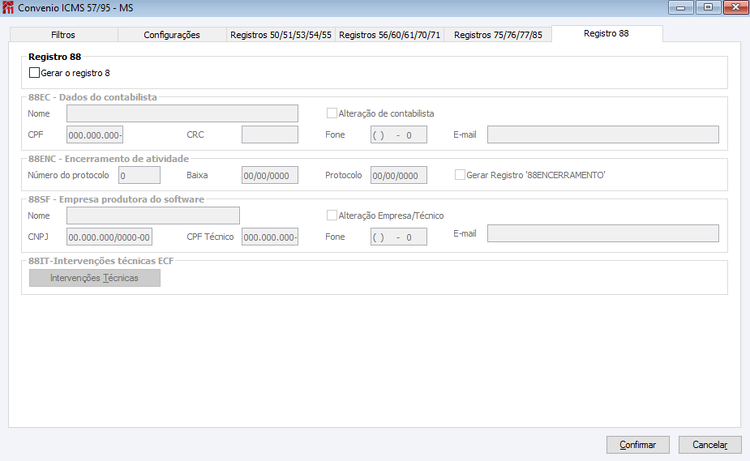Click the '88IT-Intervenções técnicas ECF' heading
Viewport: 750px width, 461px height.
click(x=101, y=261)
